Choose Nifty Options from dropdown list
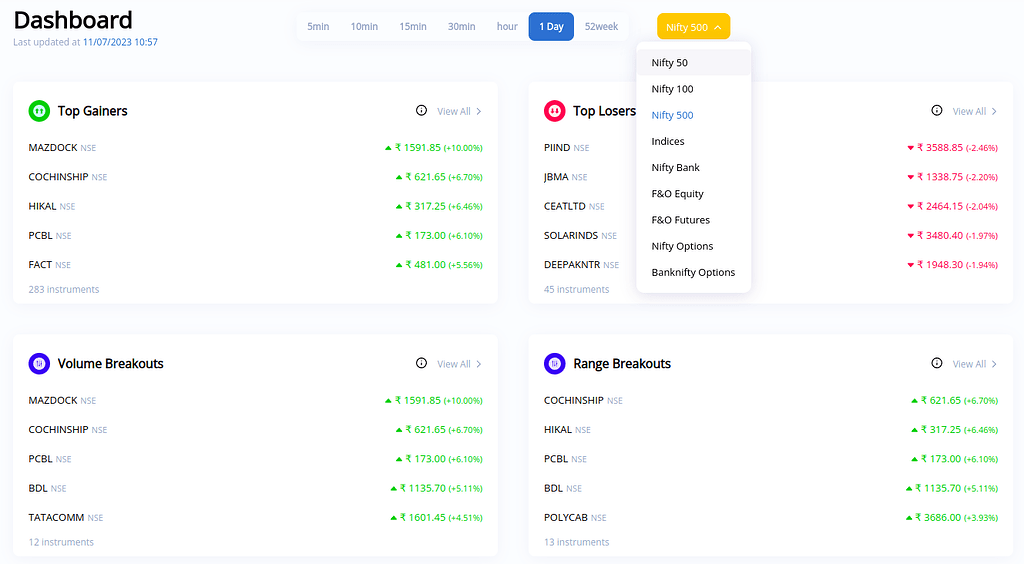1024x564 pixels. (x=694, y=246)
